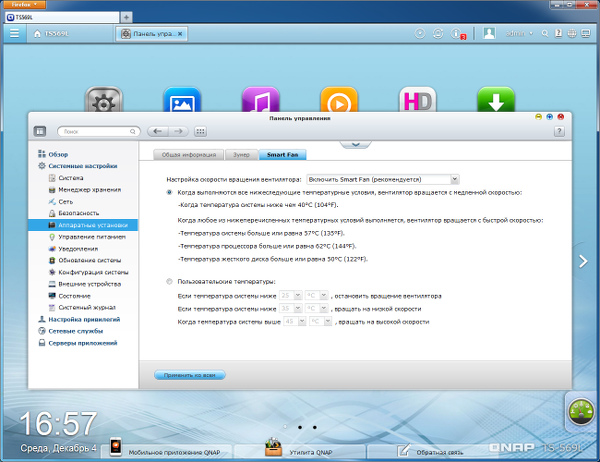
Task: Select the automatic temperature conditions radio button
Action: tap(170, 192)
